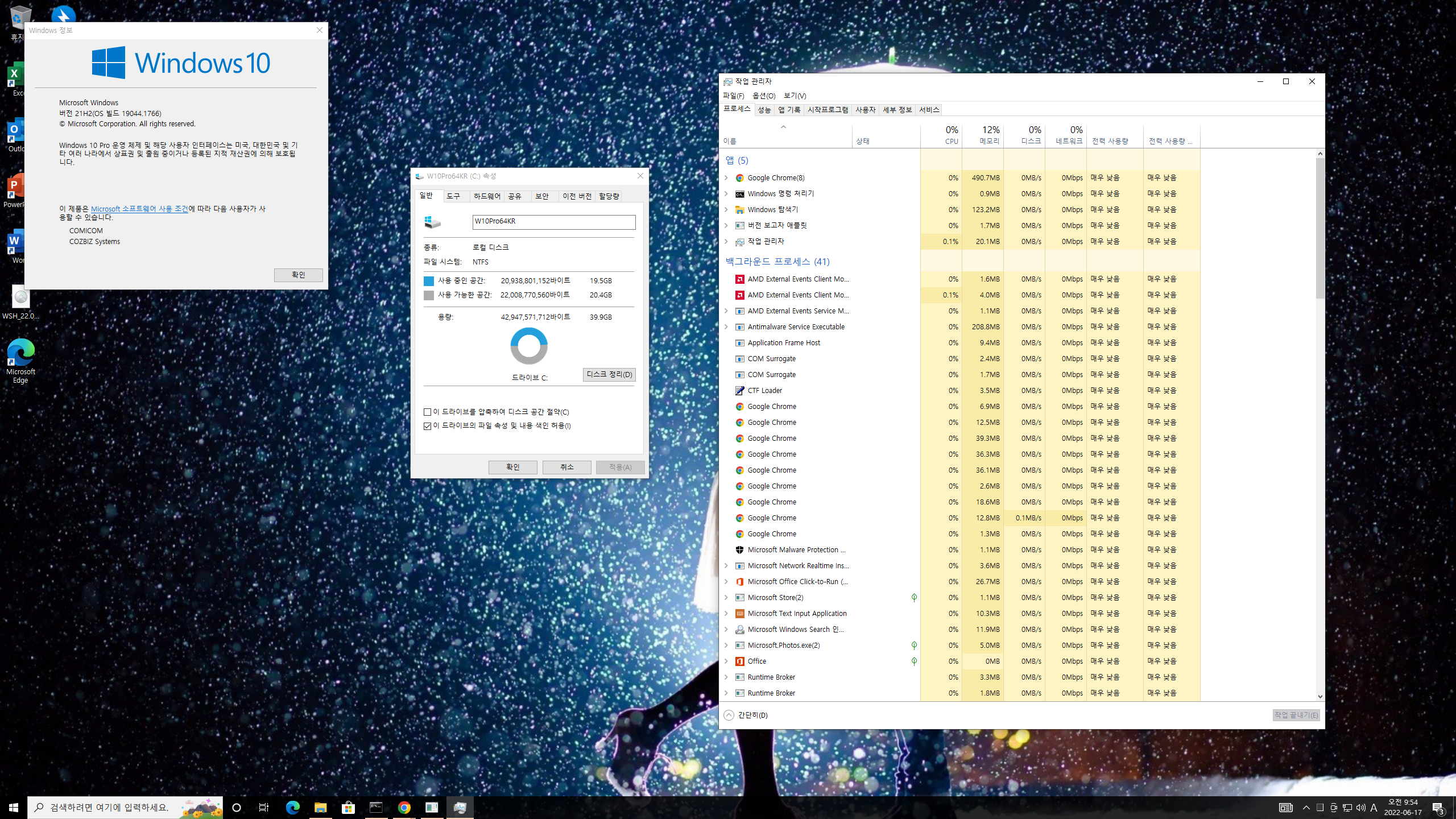Launch Edge from the taskbar

tap(292, 807)
